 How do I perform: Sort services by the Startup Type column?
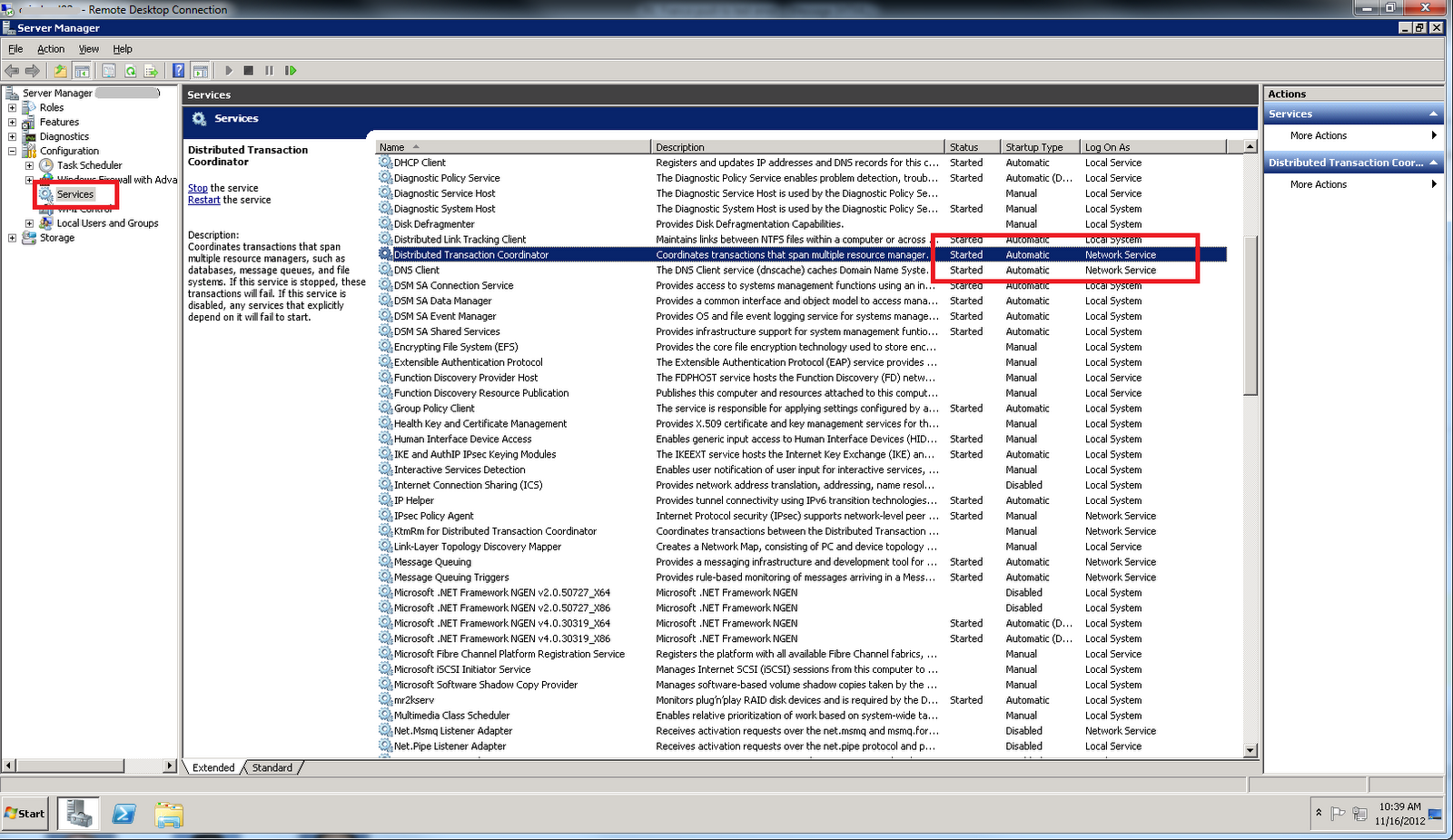(x=1040, y=147)
